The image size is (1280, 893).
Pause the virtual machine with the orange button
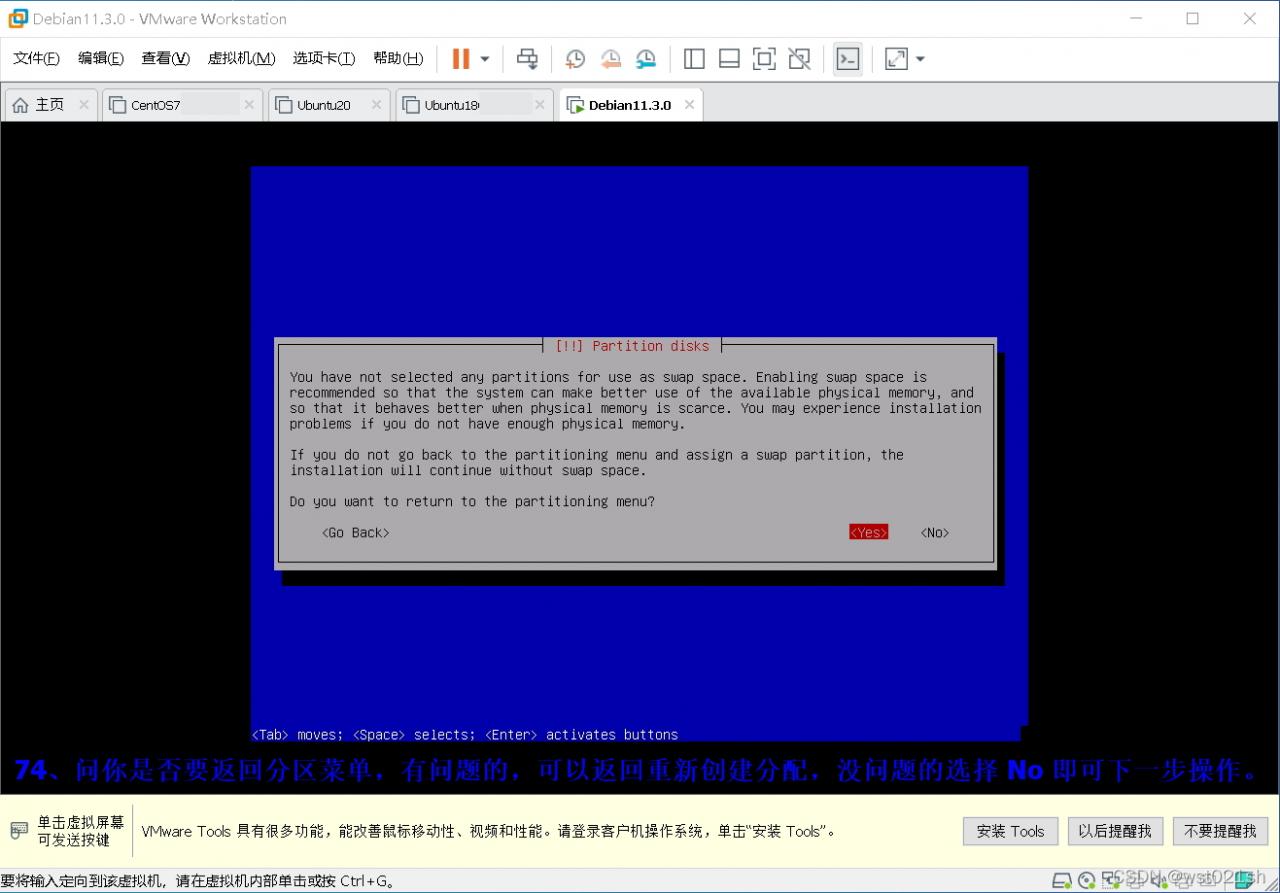pos(461,59)
